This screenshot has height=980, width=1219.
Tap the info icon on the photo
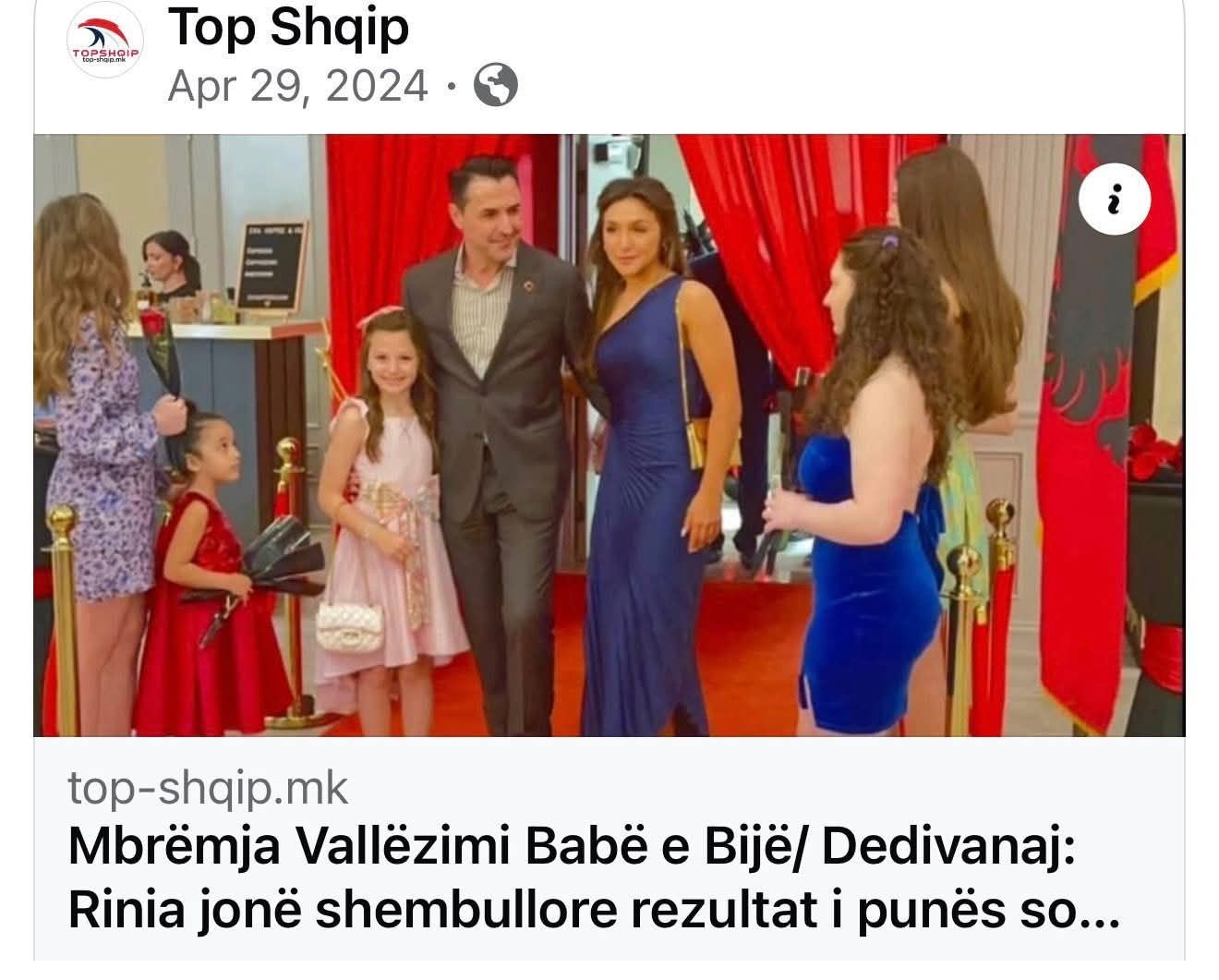[x=1115, y=200]
